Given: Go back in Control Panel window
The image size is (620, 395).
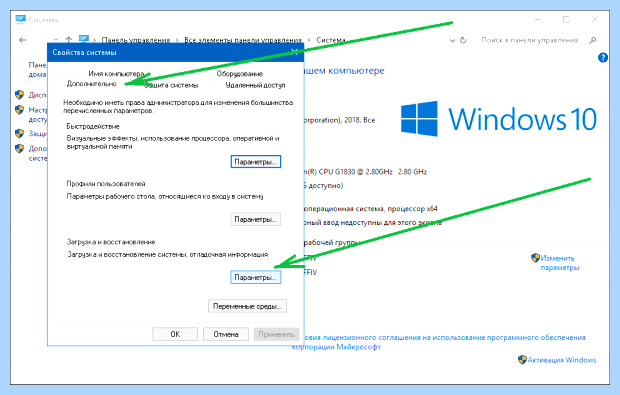Looking at the screenshot, I should coord(23,40).
